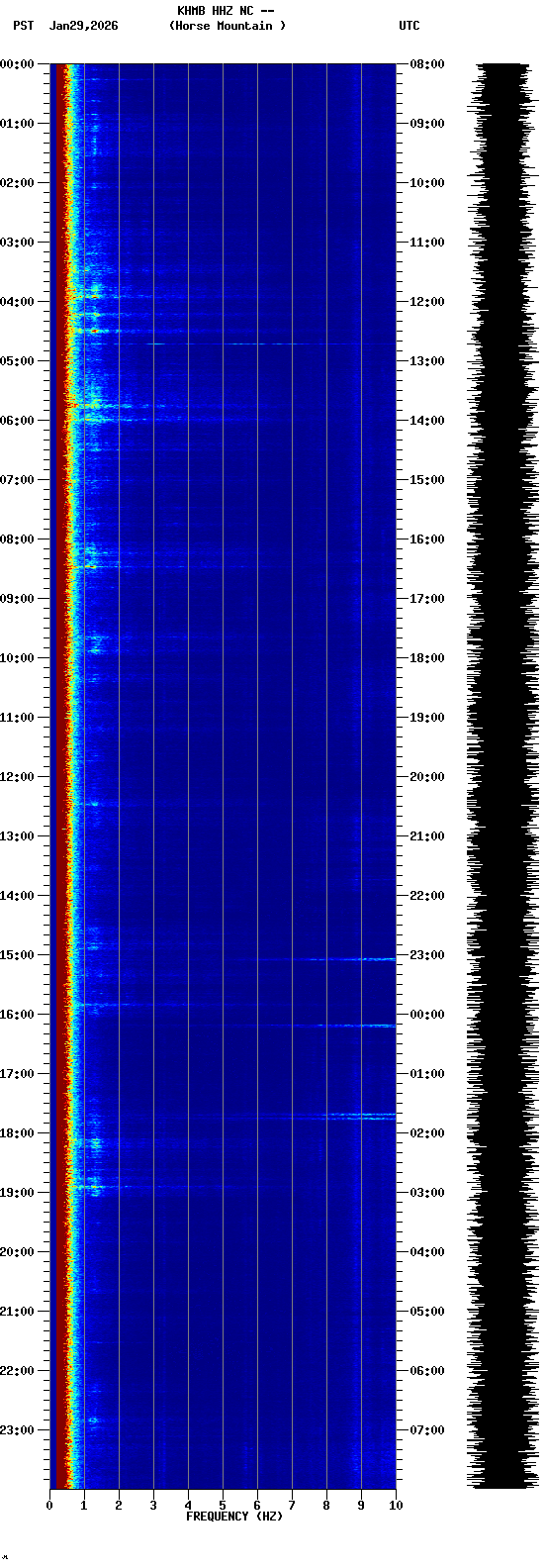Image resolution: width=546 pixels, height=1568 pixels.
Task: Click the 5 Hz frequency axis tick label
Action: 223,1506
